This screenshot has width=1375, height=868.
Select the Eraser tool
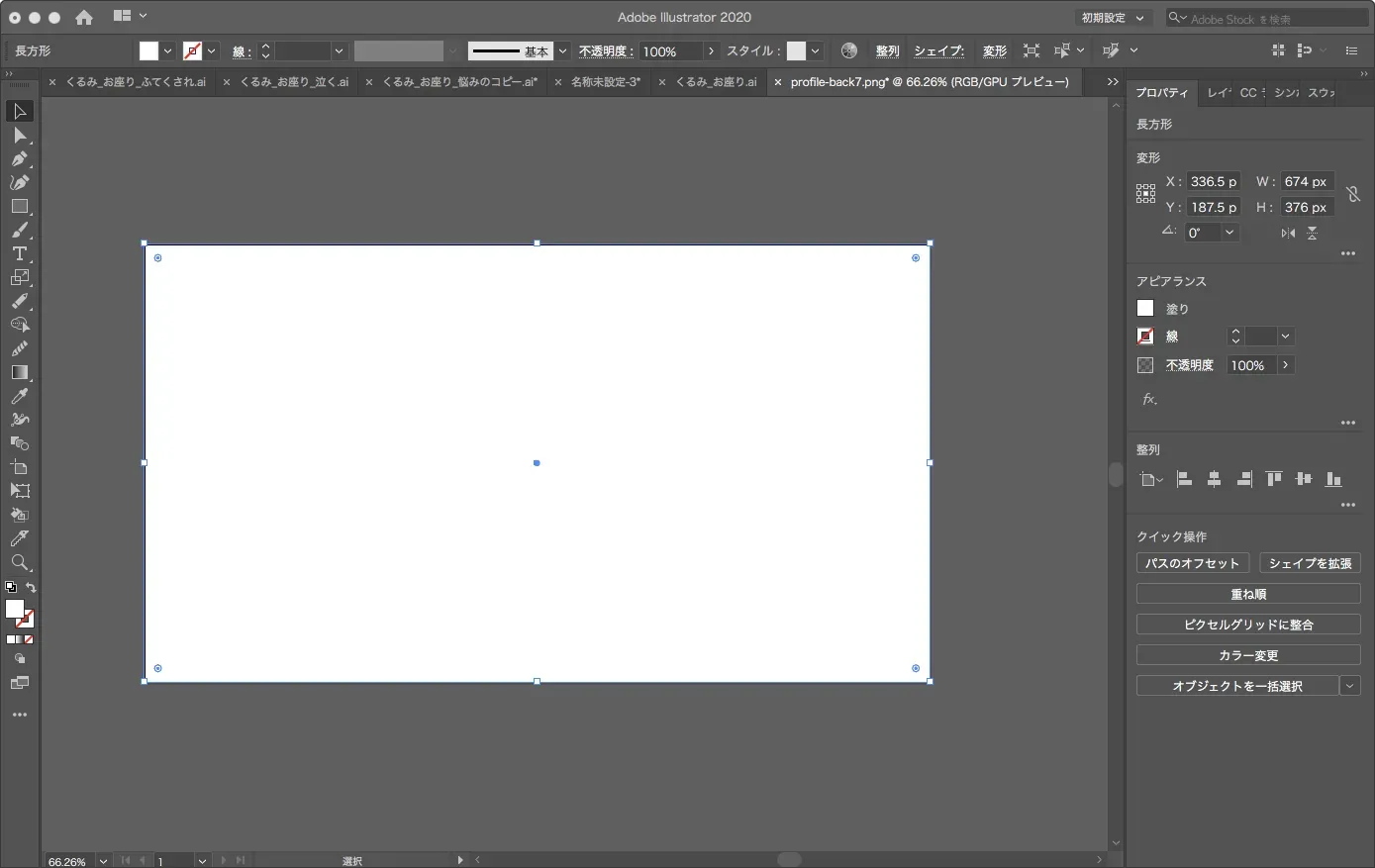[x=19, y=301]
